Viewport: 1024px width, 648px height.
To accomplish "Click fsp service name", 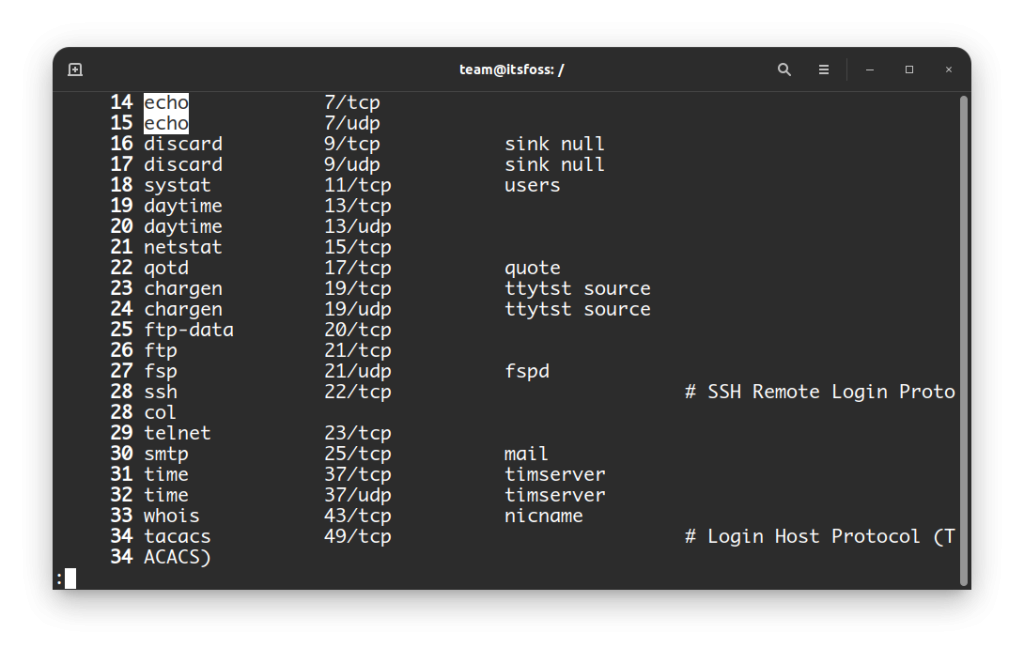I will 161,372.
